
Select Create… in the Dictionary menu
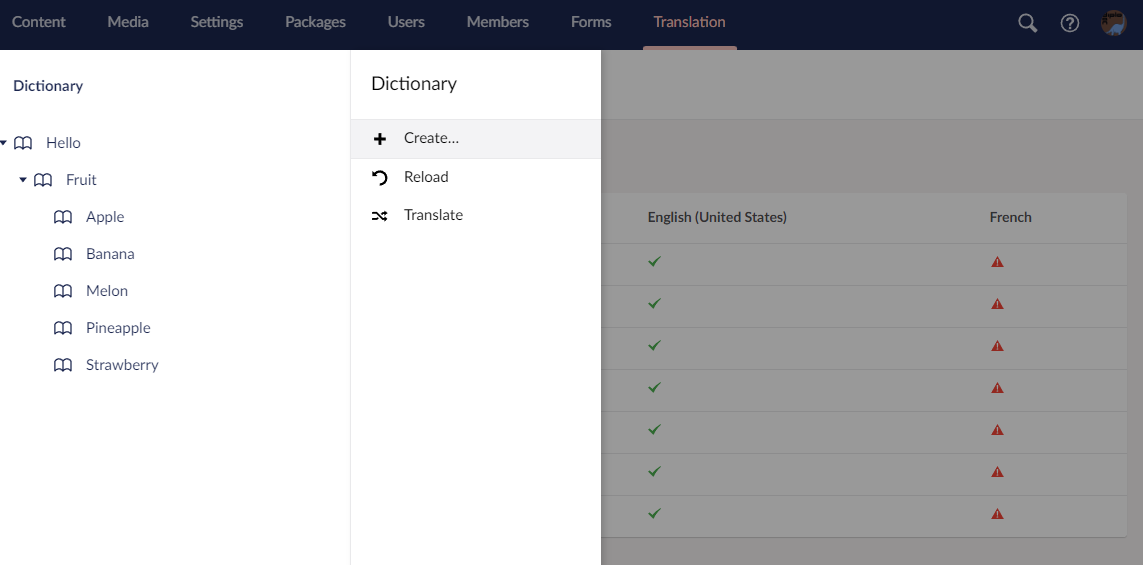tap(431, 138)
